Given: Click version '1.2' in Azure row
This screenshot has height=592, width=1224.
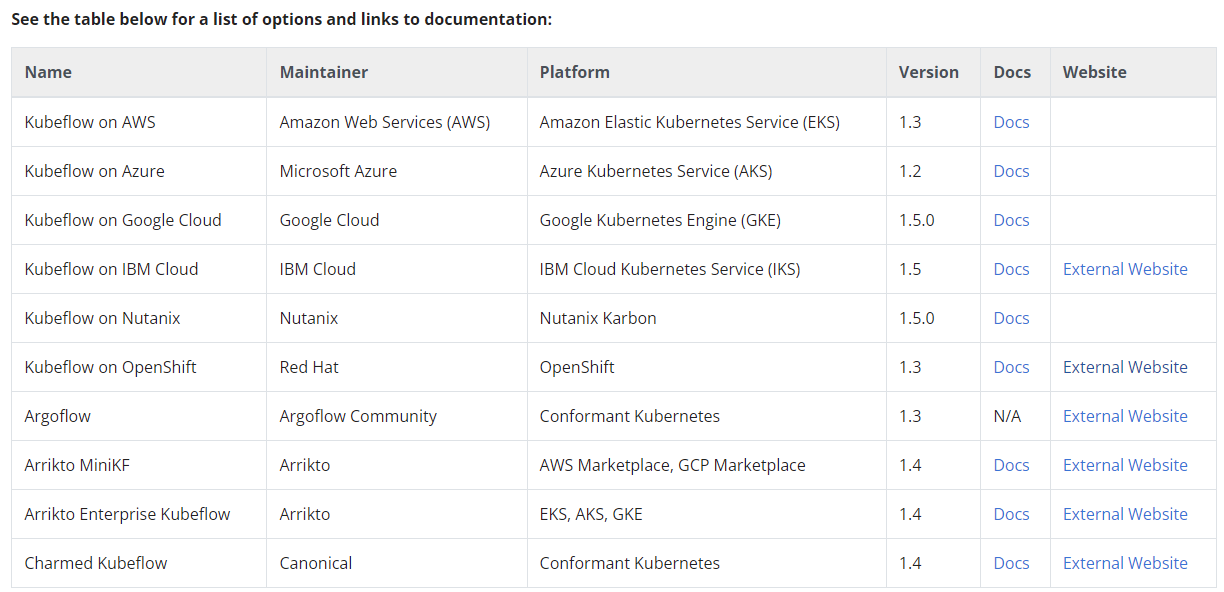Looking at the screenshot, I should point(933,171).
